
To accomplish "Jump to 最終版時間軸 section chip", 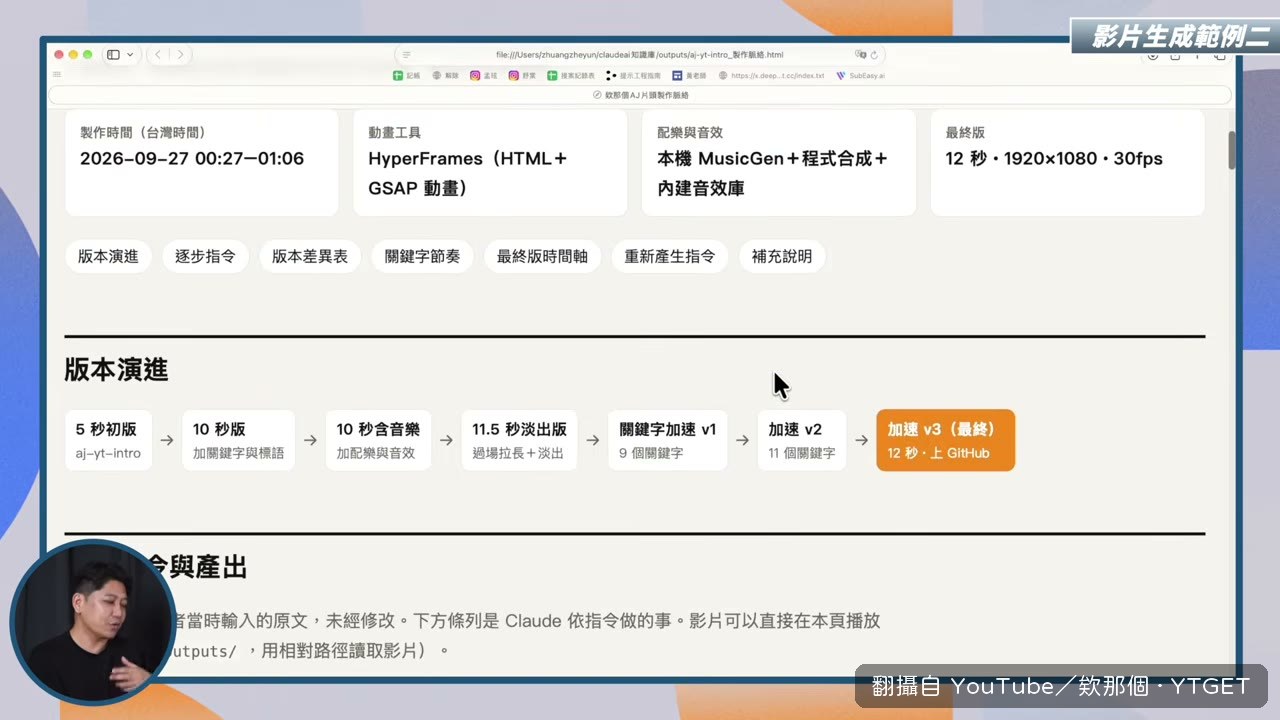I will 542,256.
